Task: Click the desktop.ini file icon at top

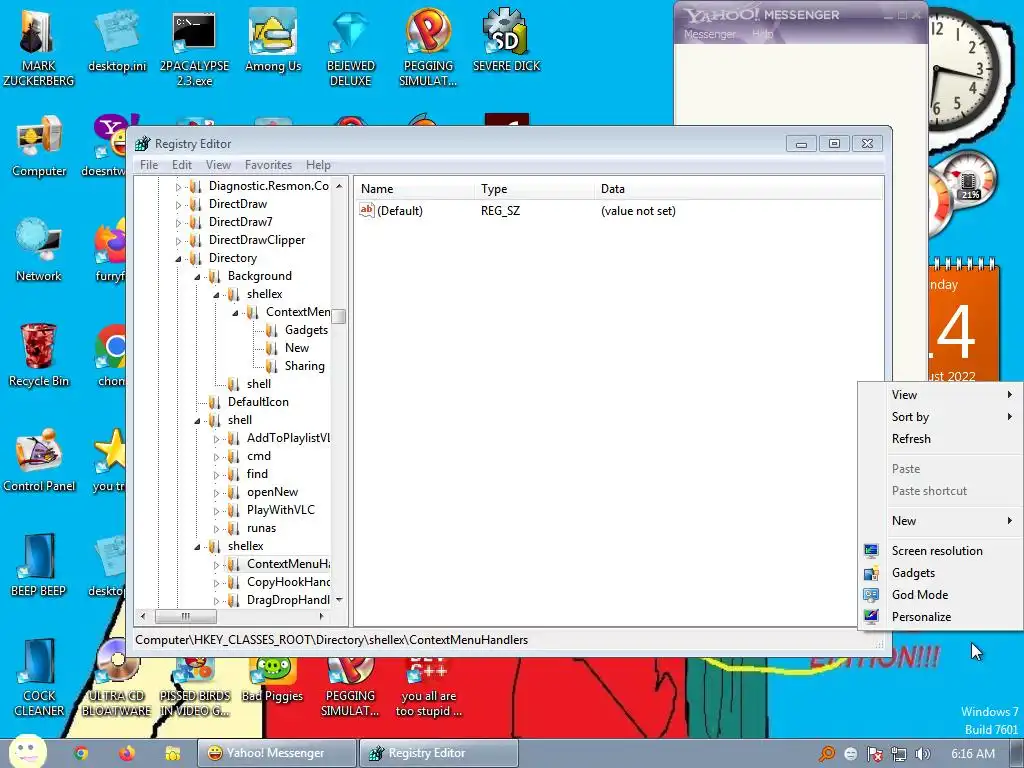Action: pos(117,40)
